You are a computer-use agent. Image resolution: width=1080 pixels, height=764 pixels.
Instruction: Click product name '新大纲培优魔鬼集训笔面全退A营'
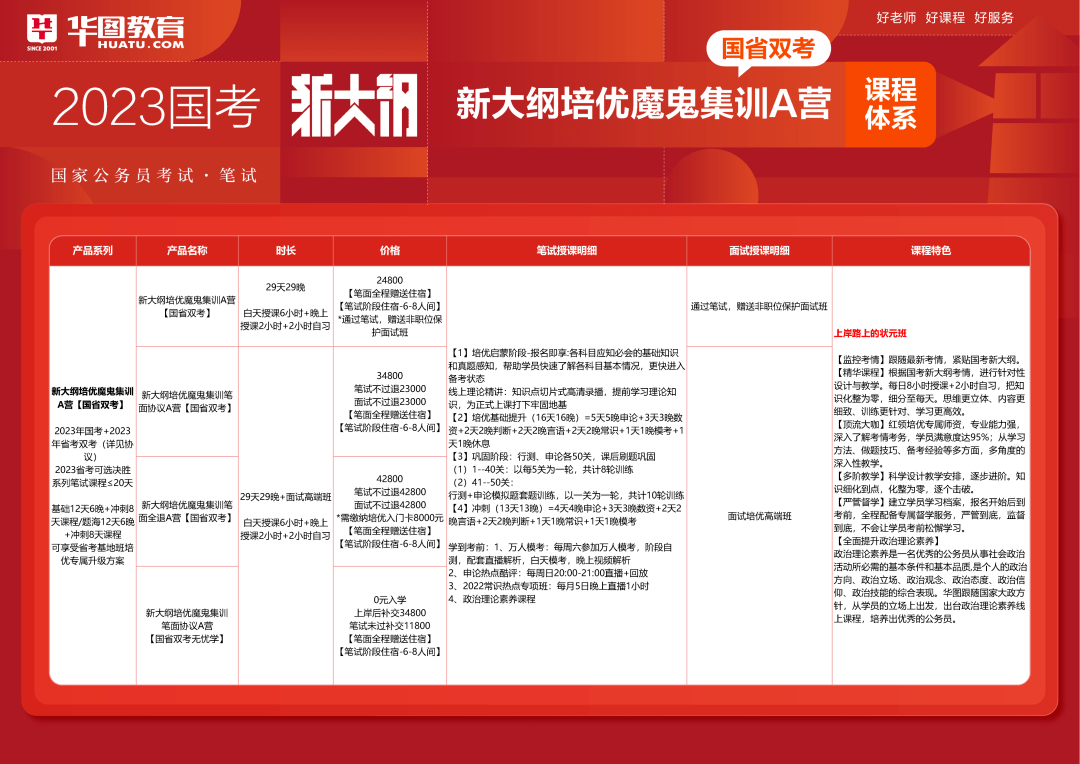click(187, 511)
